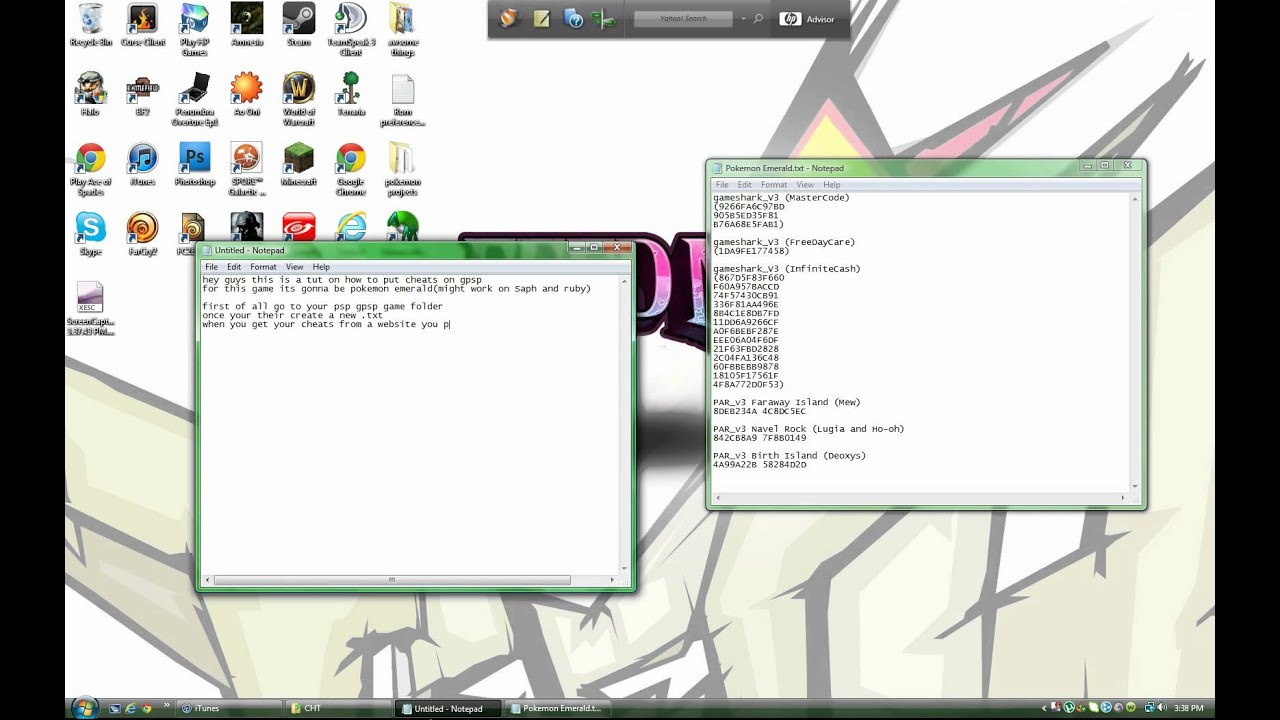This screenshot has width=1280, height=720.
Task: Open Steam desktop shortcut
Action: click(299, 25)
